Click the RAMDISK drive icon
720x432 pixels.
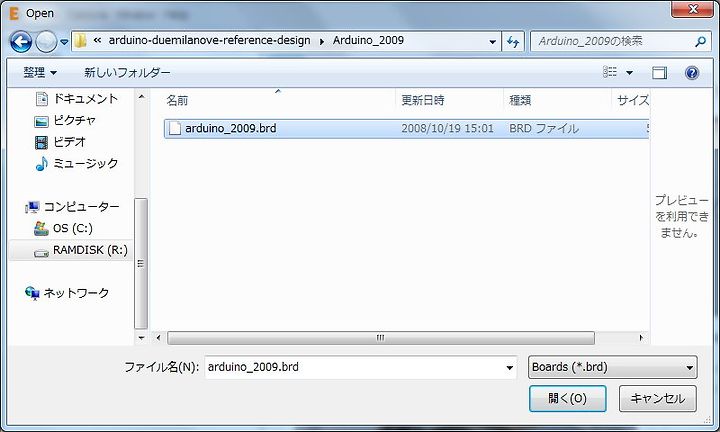41,253
